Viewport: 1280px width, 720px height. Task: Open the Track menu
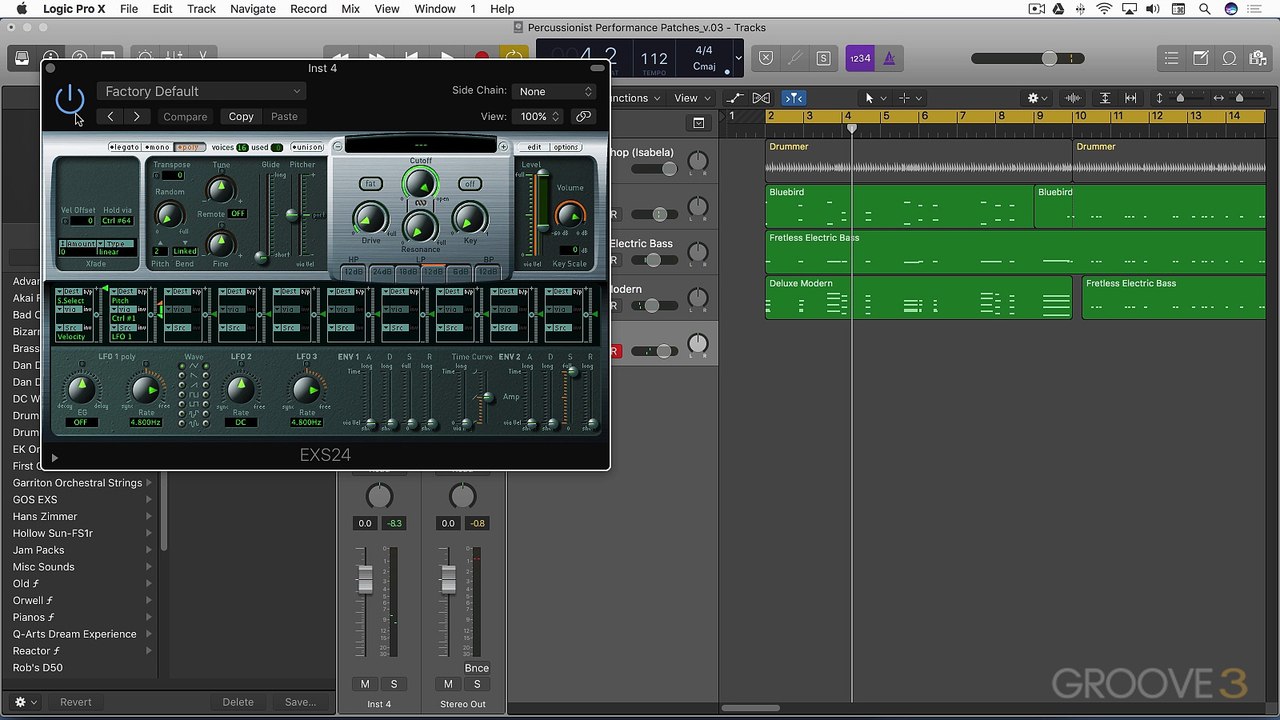pyautogui.click(x=201, y=9)
